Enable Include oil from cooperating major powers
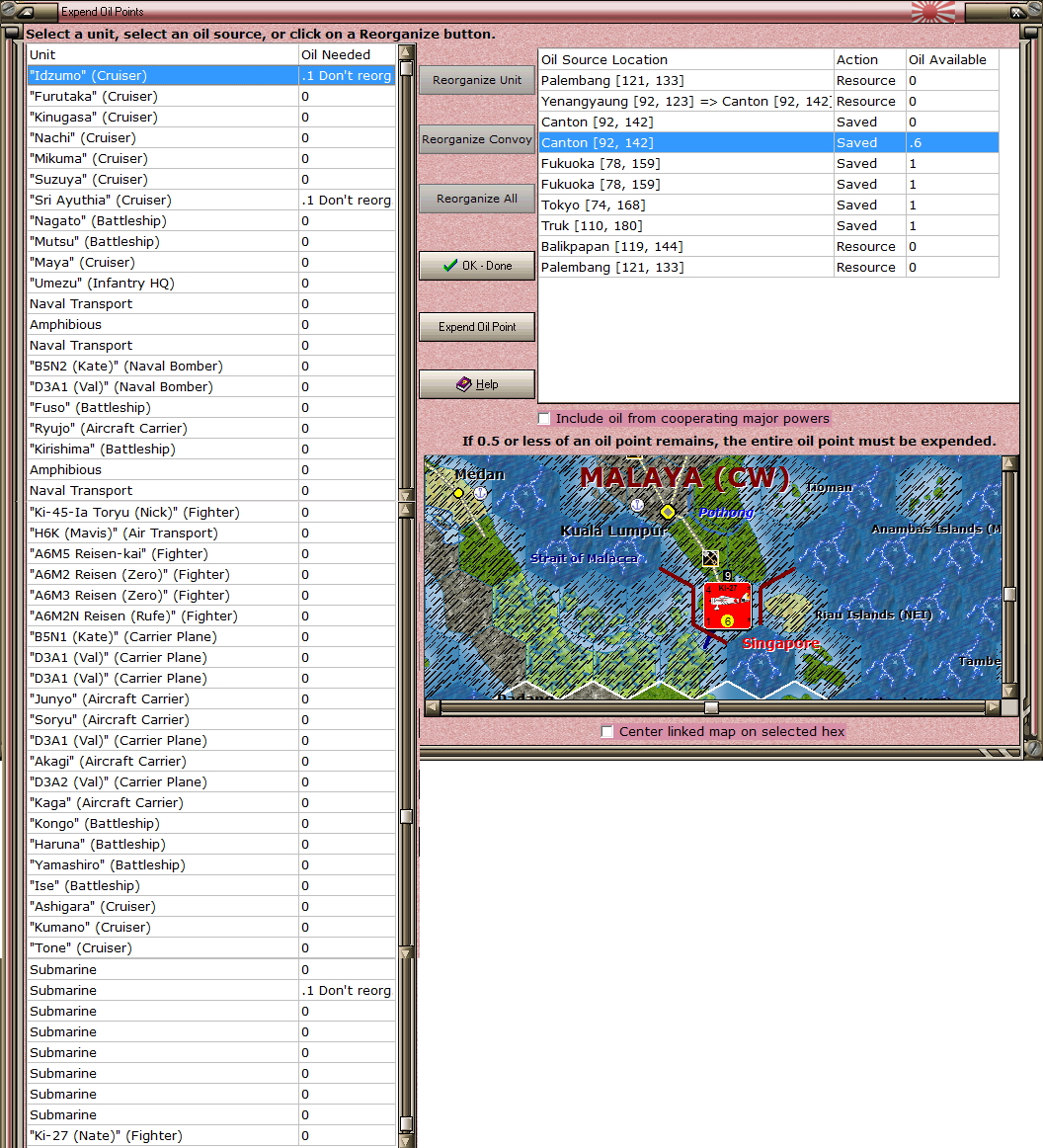This screenshot has width=1043, height=1148. 544,419
